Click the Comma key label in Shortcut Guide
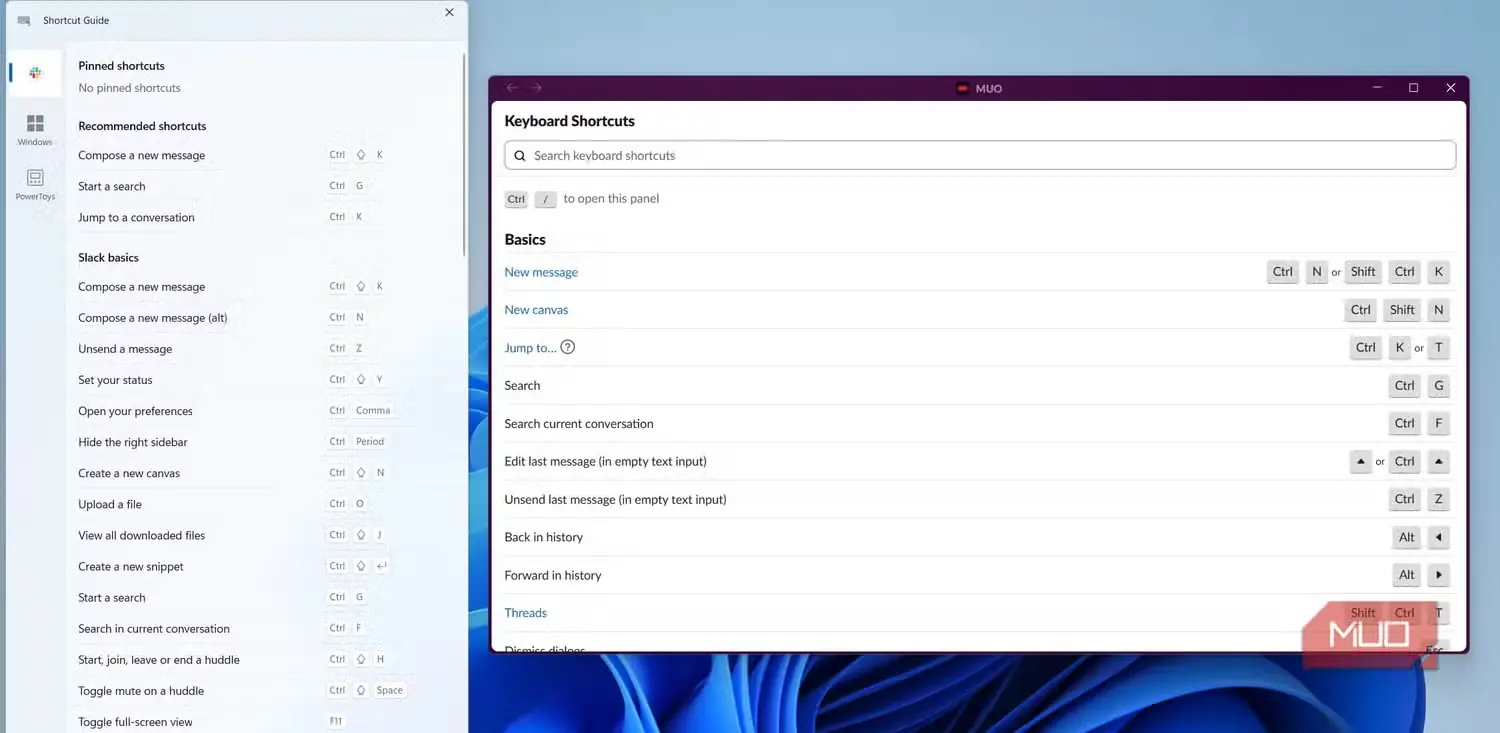This screenshot has height=733, width=1500. (373, 410)
